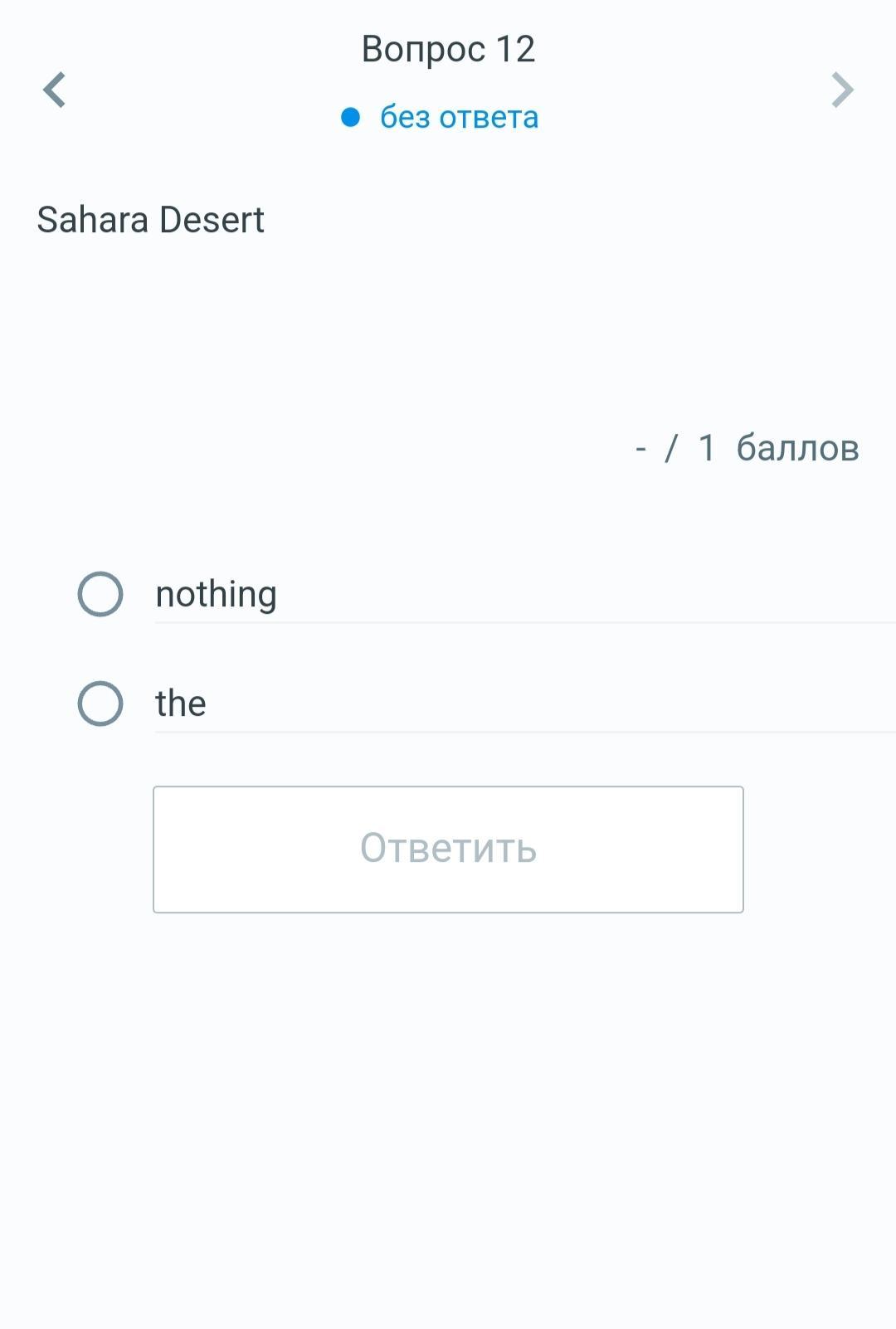Click the "nothing" answer label text
Viewport: 896px width, 1329px height.
(x=216, y=594)
